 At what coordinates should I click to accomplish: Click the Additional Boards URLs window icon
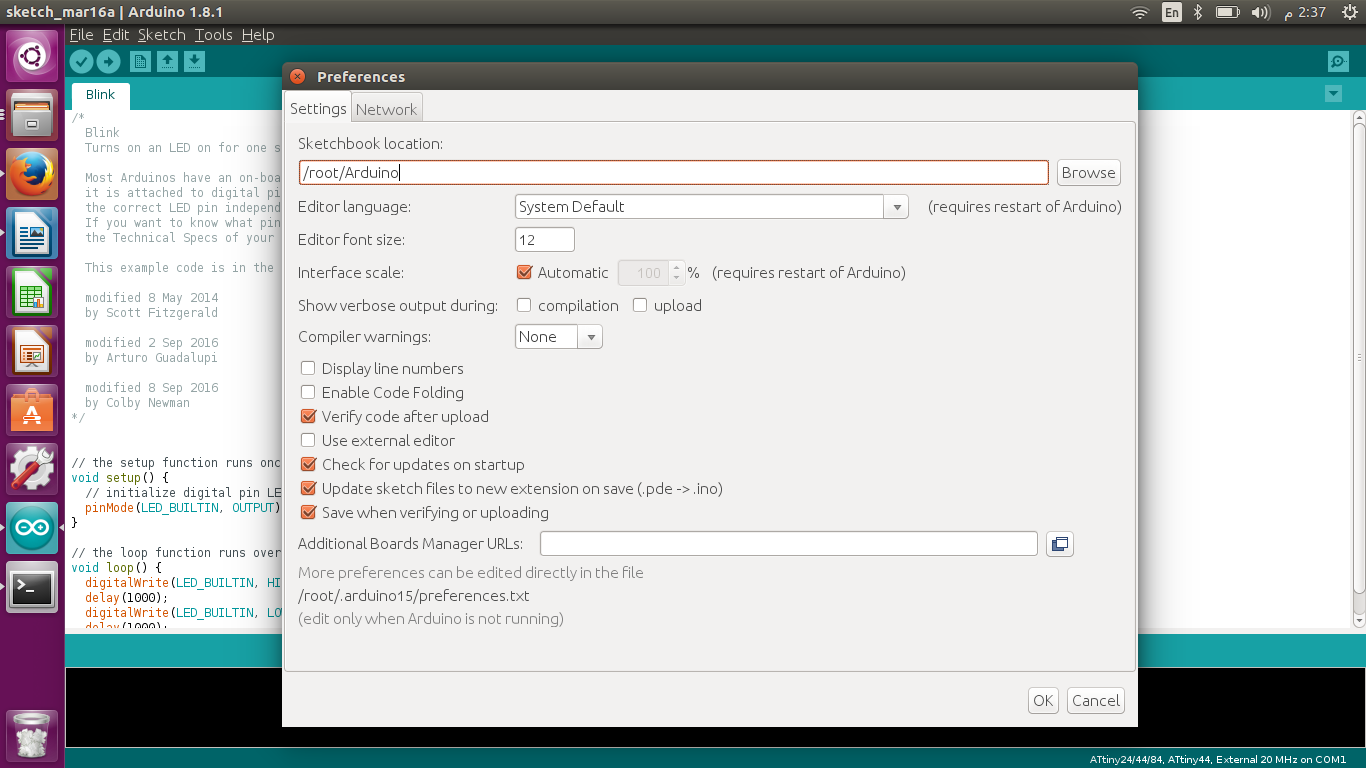[1060, 544]
